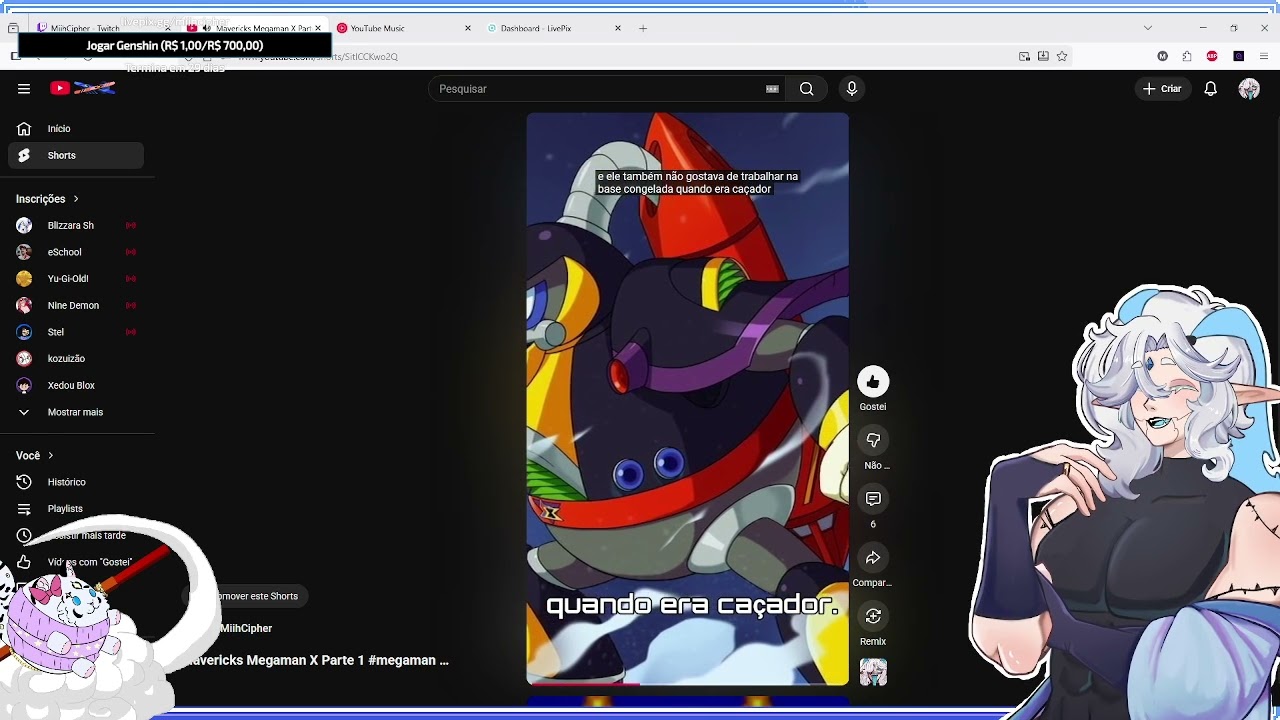Click the red ABP extension icon
The height and width of the screenshot is (720, 1280).
coord(1212,56)
